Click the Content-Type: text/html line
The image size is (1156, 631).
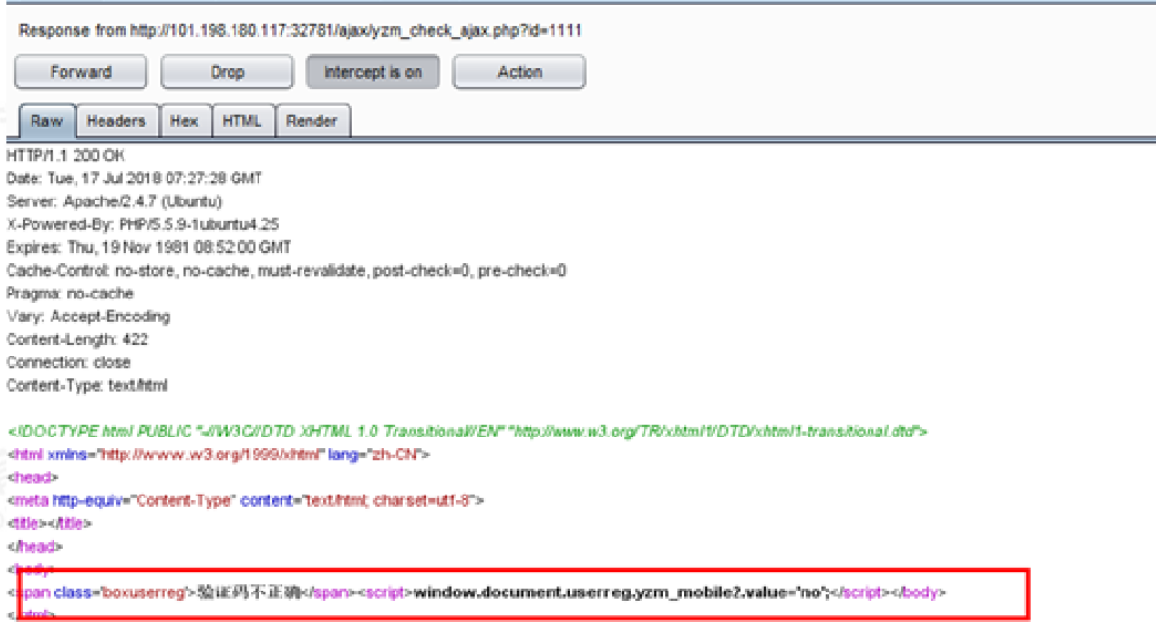87,385
